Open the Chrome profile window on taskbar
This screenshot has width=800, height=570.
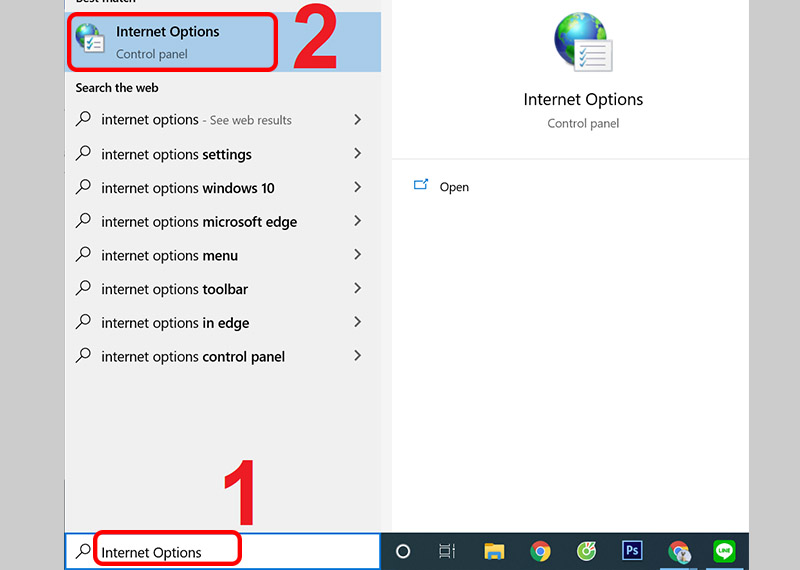(679, 552)
